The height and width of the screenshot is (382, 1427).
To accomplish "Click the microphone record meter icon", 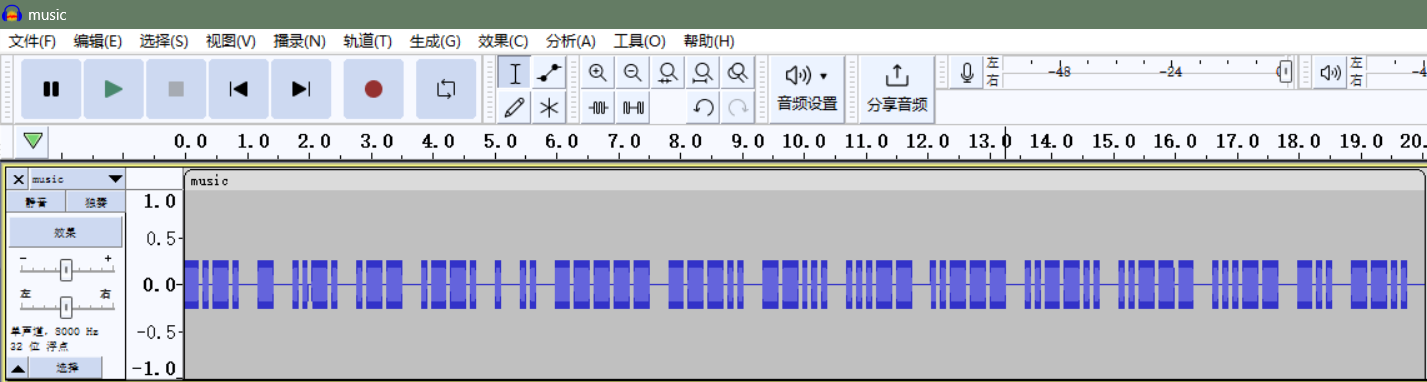I will coord(967,73).
